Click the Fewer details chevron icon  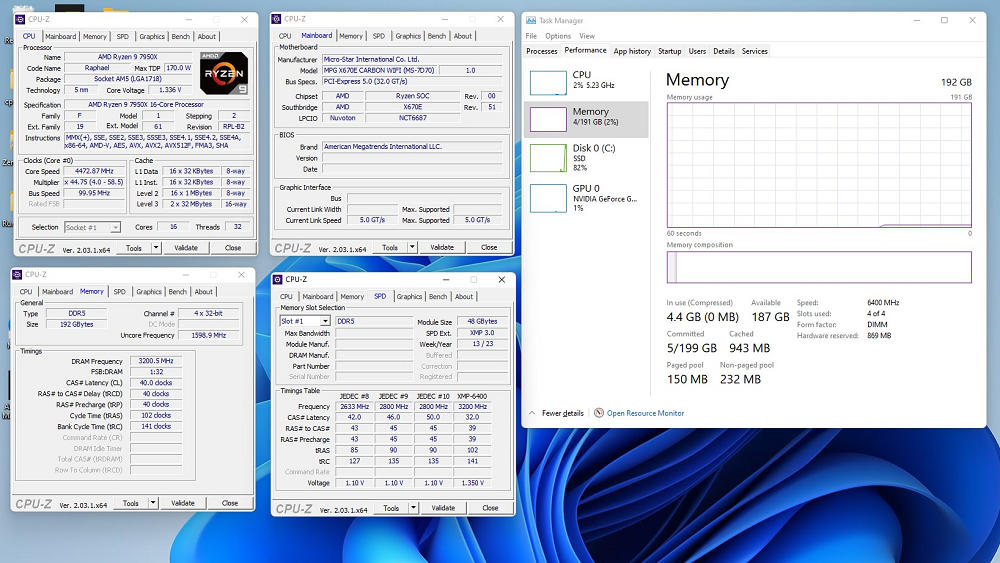coord(531,413)
